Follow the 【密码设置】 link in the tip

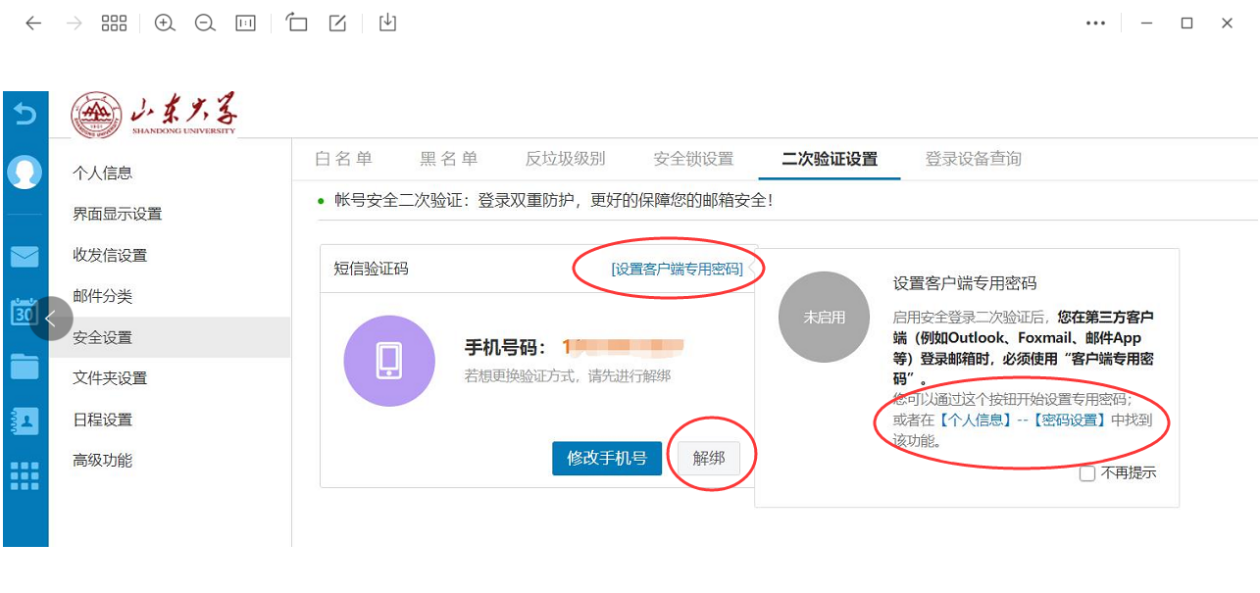coord(1070,420)
